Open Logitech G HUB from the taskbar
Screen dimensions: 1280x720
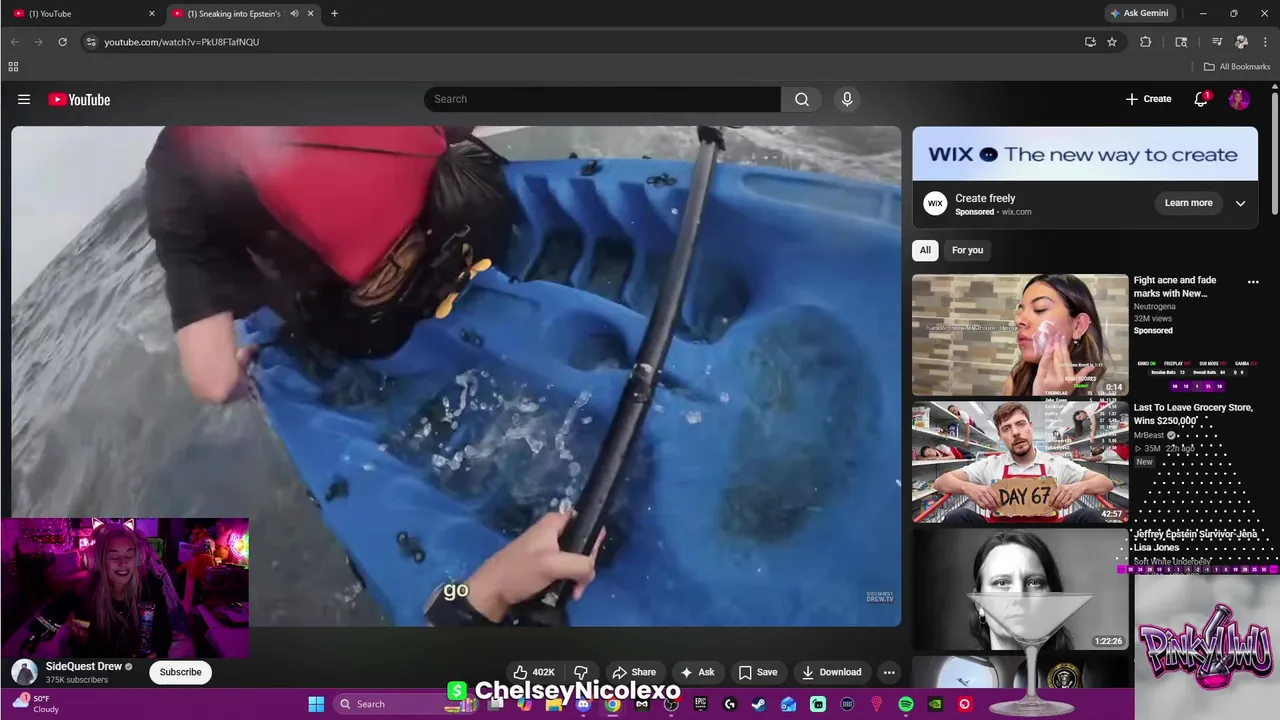729,704
